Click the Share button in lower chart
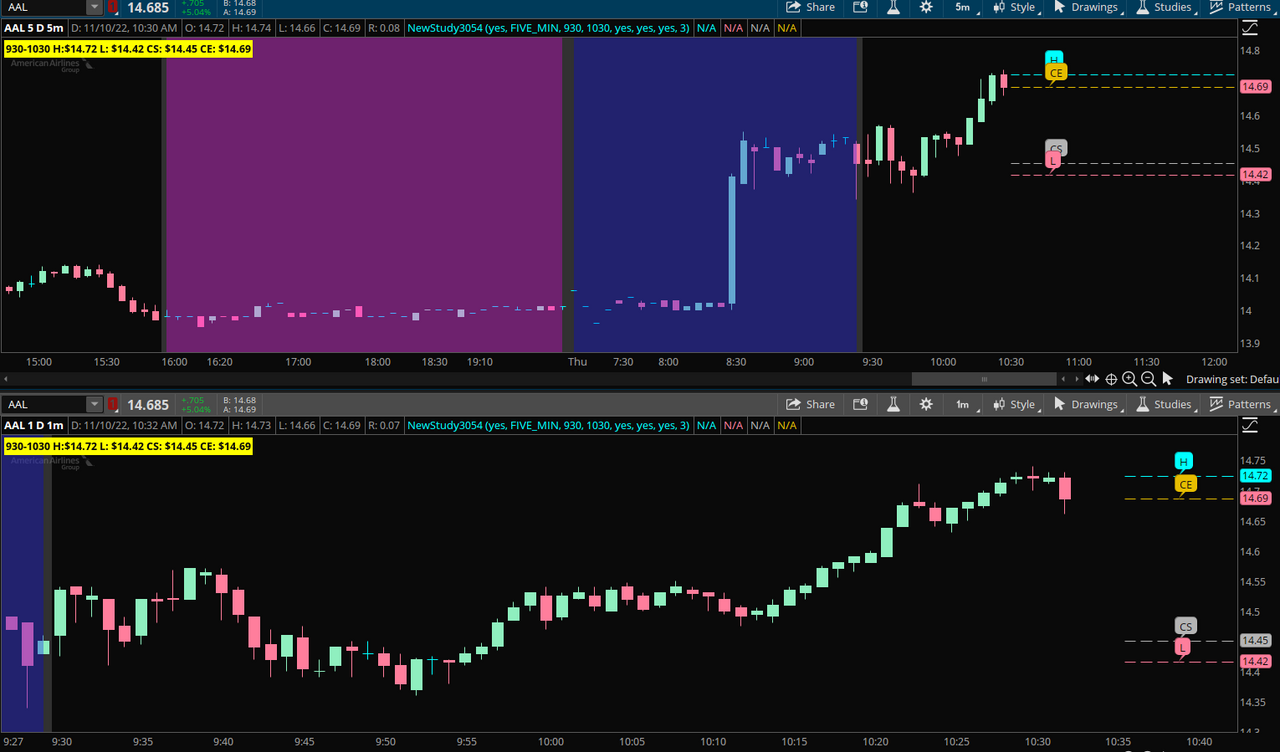This screenshot has height=752, width=1280. point(810,404)
